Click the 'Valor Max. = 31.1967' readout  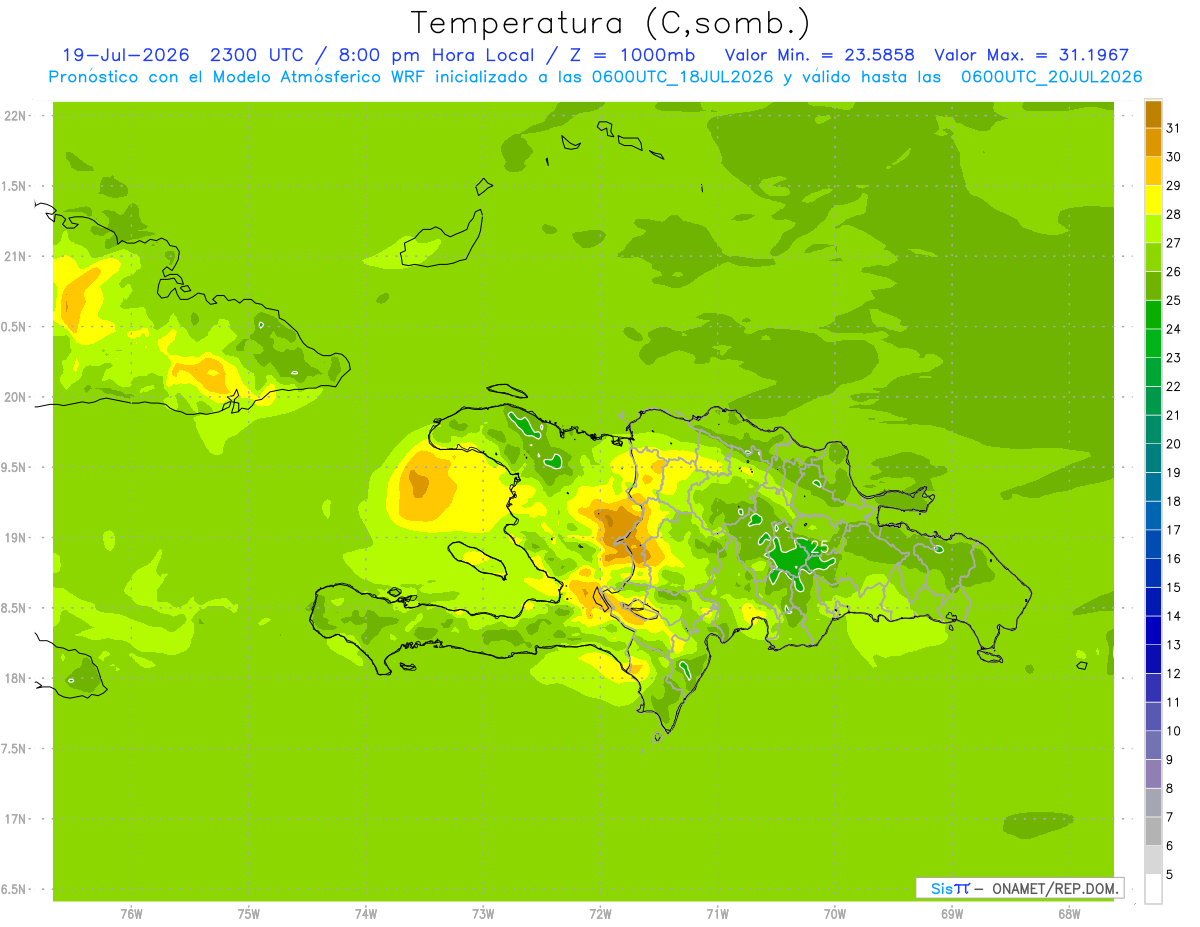coord(1031,55)
